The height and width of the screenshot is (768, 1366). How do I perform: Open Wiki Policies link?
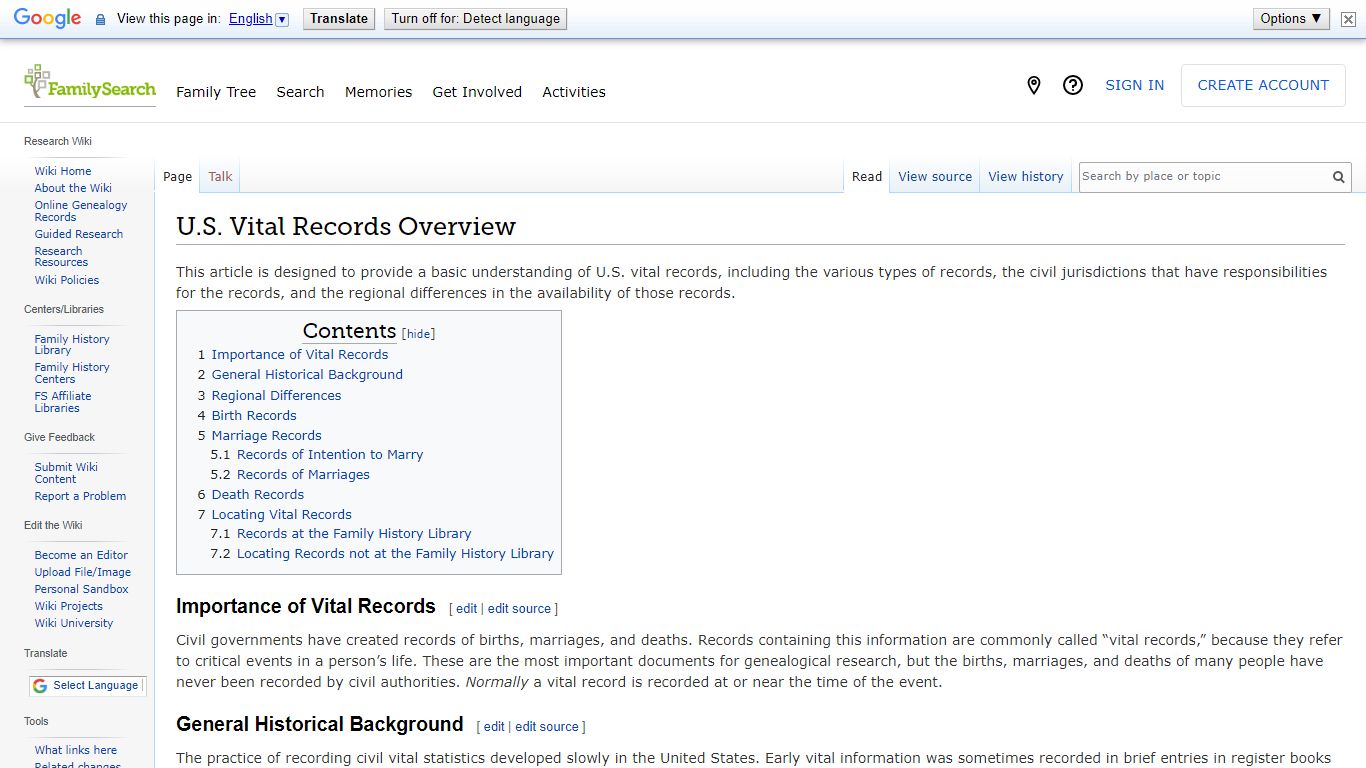click(x=67, y=280)
